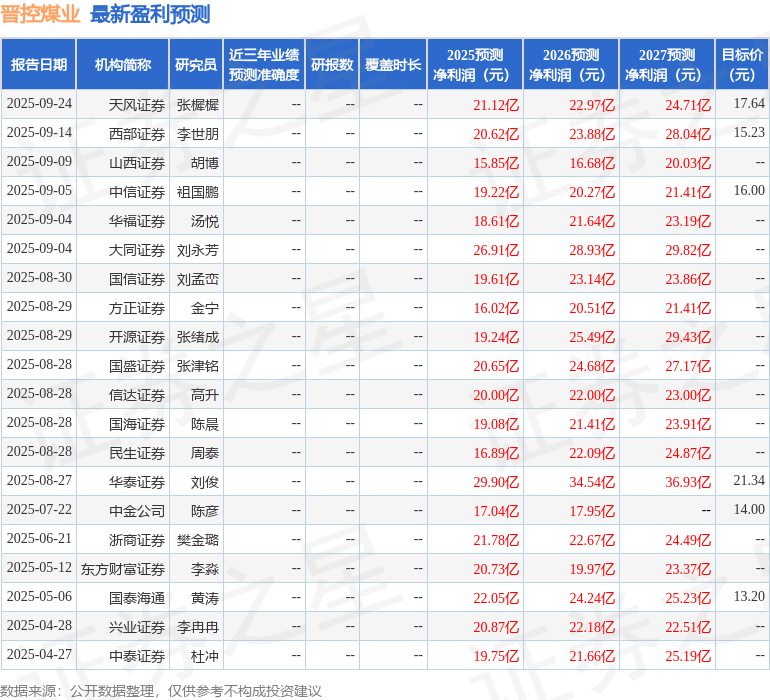Viewport: 770px width, 700px height.
Task: Click the 中金公司 institution name
Action: click(137, 511)
